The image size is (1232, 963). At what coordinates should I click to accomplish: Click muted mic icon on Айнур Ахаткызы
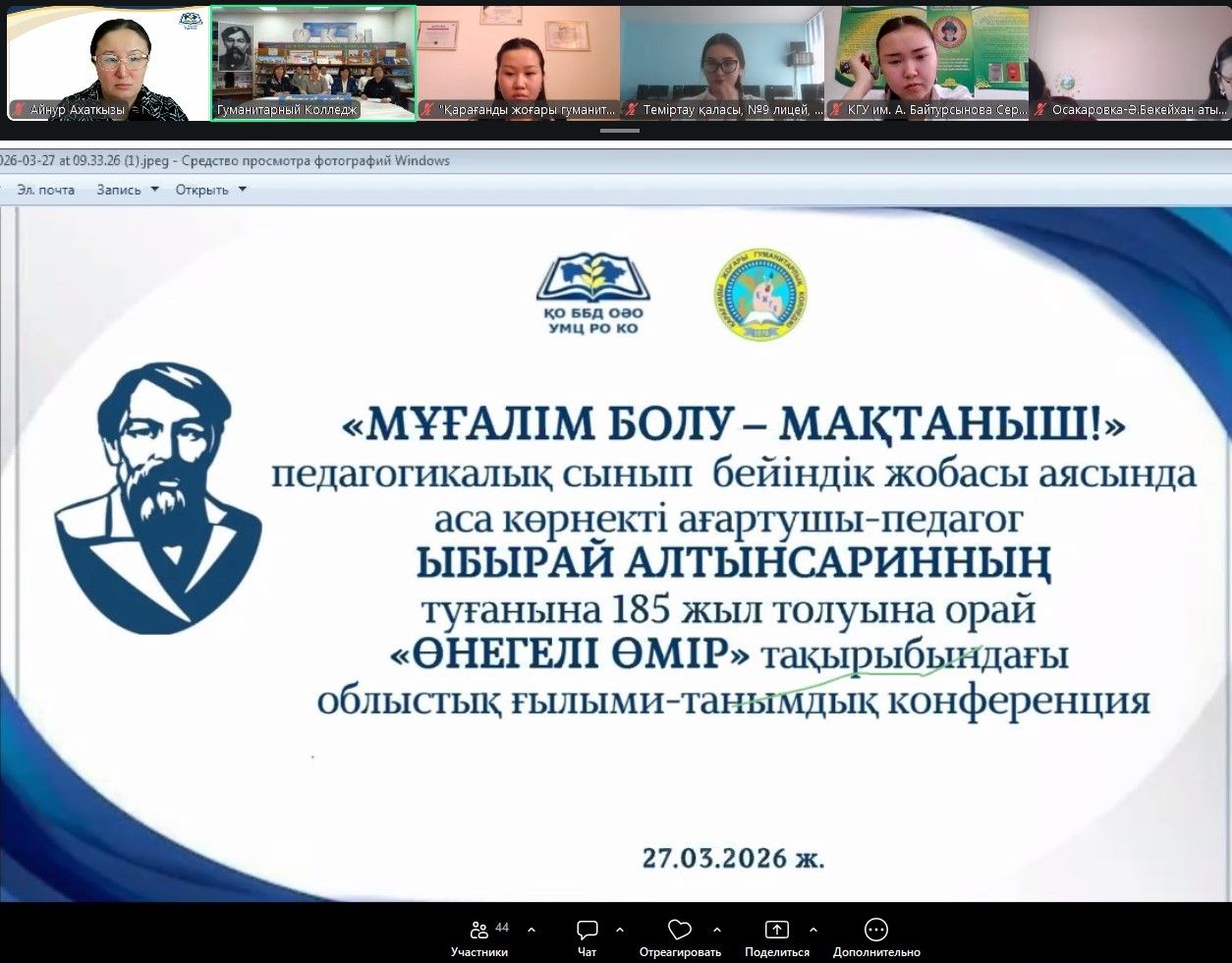click(x=18, y=110)
